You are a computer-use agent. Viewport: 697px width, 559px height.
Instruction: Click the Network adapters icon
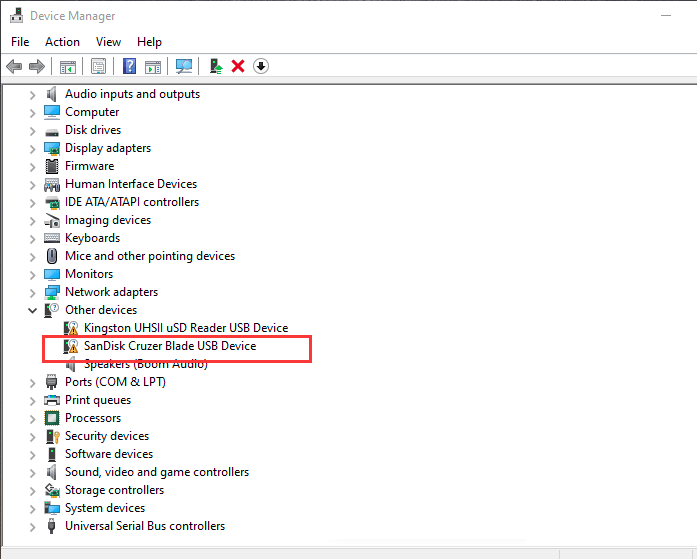point(52,292)
